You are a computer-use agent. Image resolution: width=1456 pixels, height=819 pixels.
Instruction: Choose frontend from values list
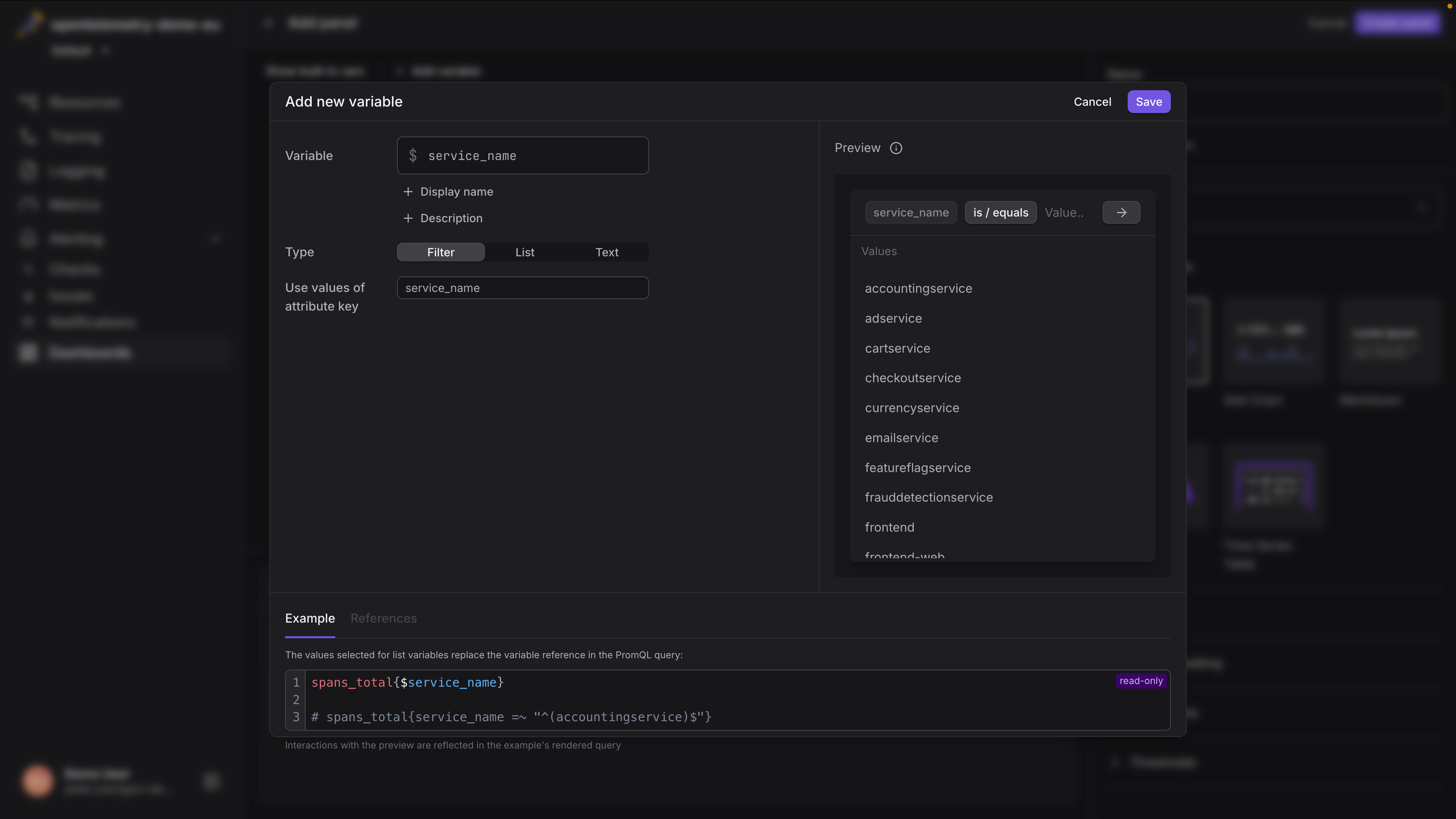[890, 527]
